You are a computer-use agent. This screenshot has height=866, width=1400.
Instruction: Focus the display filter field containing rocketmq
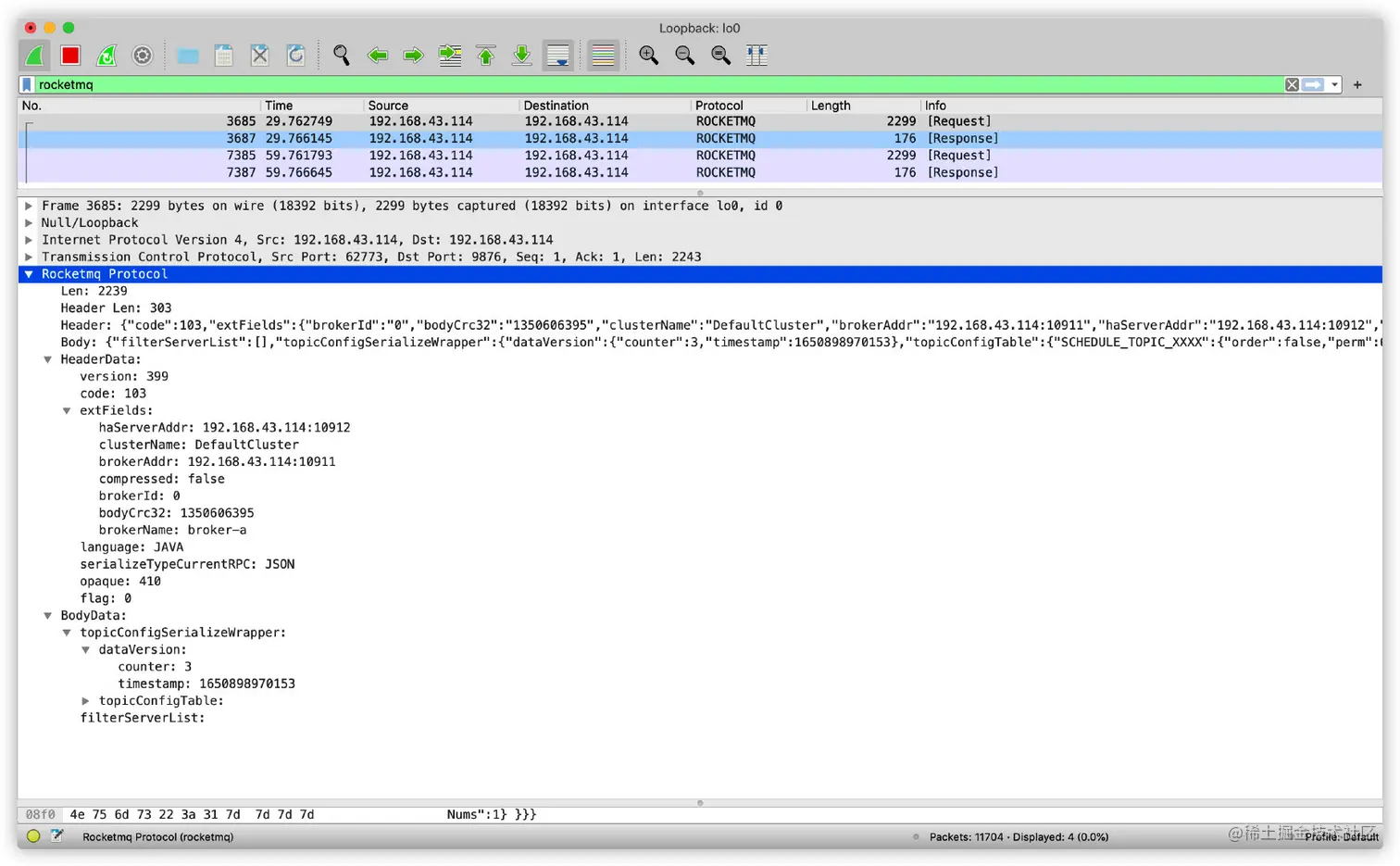coord(658,84)
